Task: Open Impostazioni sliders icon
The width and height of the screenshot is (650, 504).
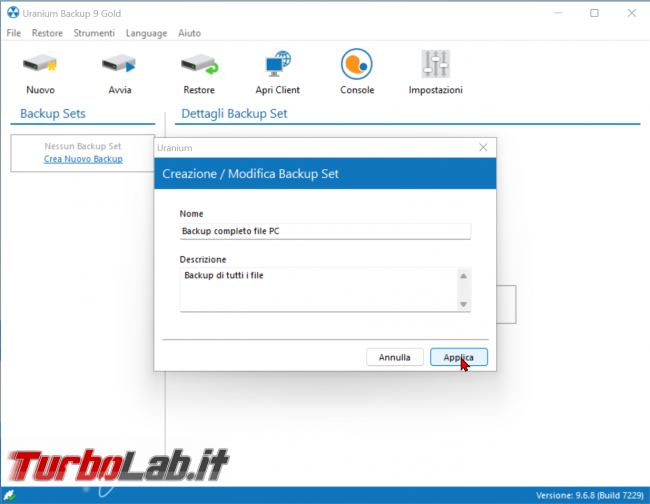Action: pyautogui.click(x=436, y=64)
